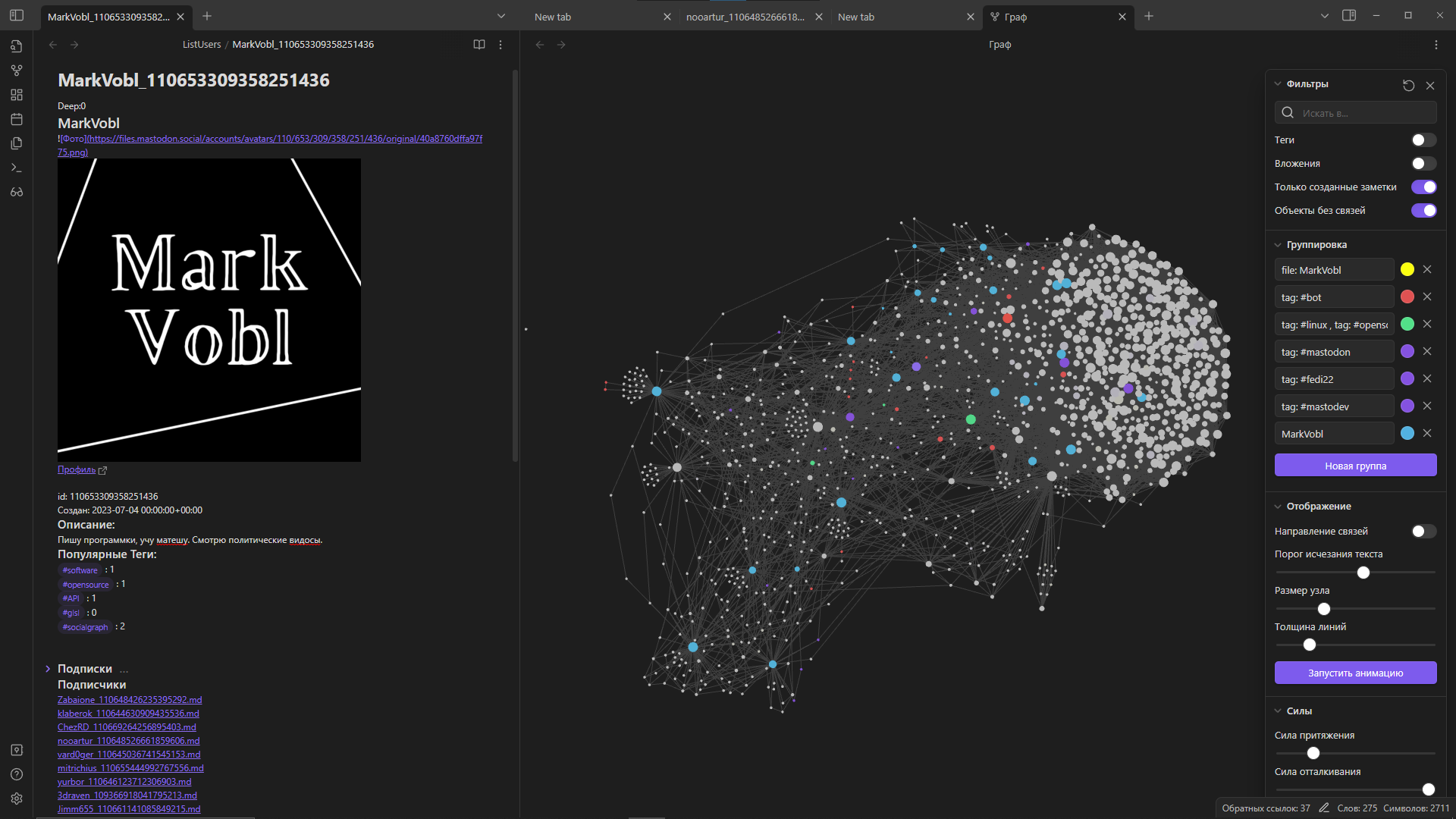
Task: Click the Размер узла slider handle
Action: pyautogui.click(x=1324, y=609)
